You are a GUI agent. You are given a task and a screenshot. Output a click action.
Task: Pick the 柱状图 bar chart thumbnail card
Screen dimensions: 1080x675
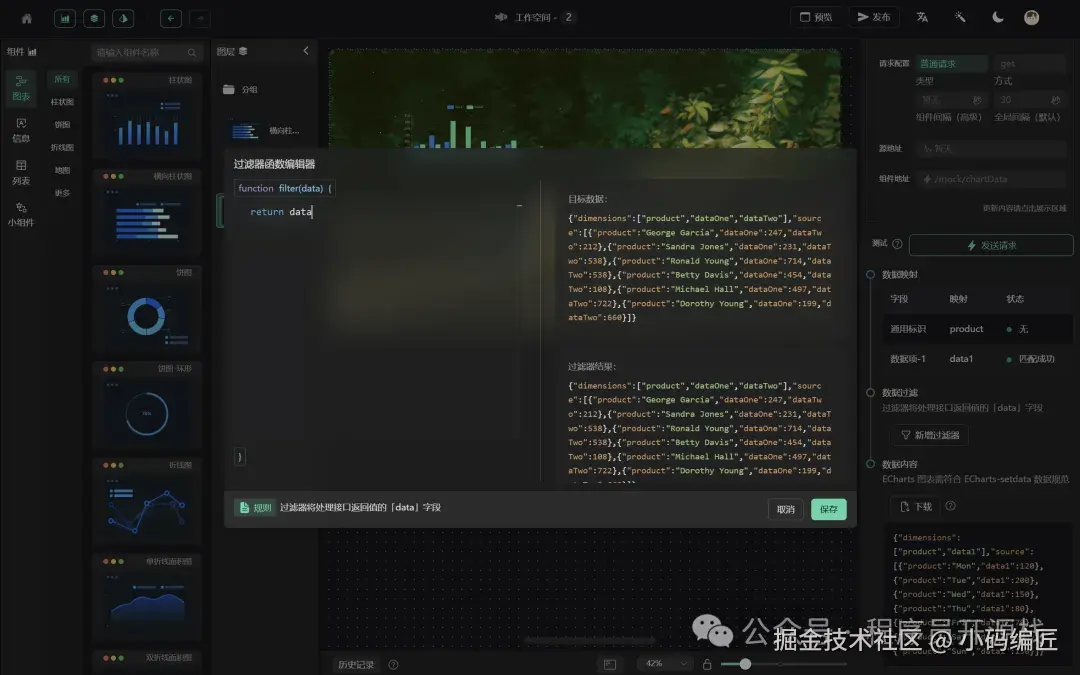(x=147, y=116)
